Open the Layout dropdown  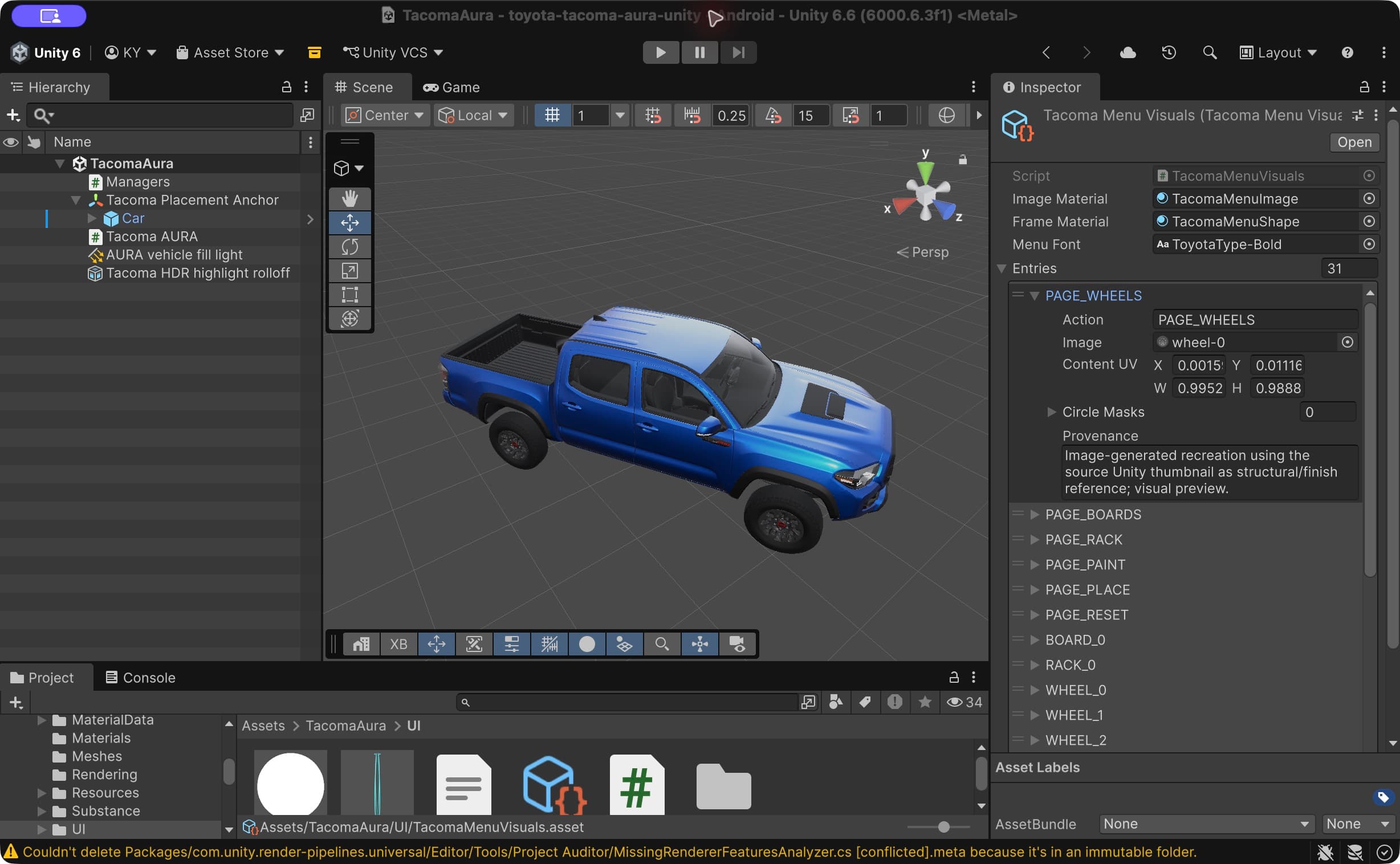pyautogui.click(x=1277, y=52)
